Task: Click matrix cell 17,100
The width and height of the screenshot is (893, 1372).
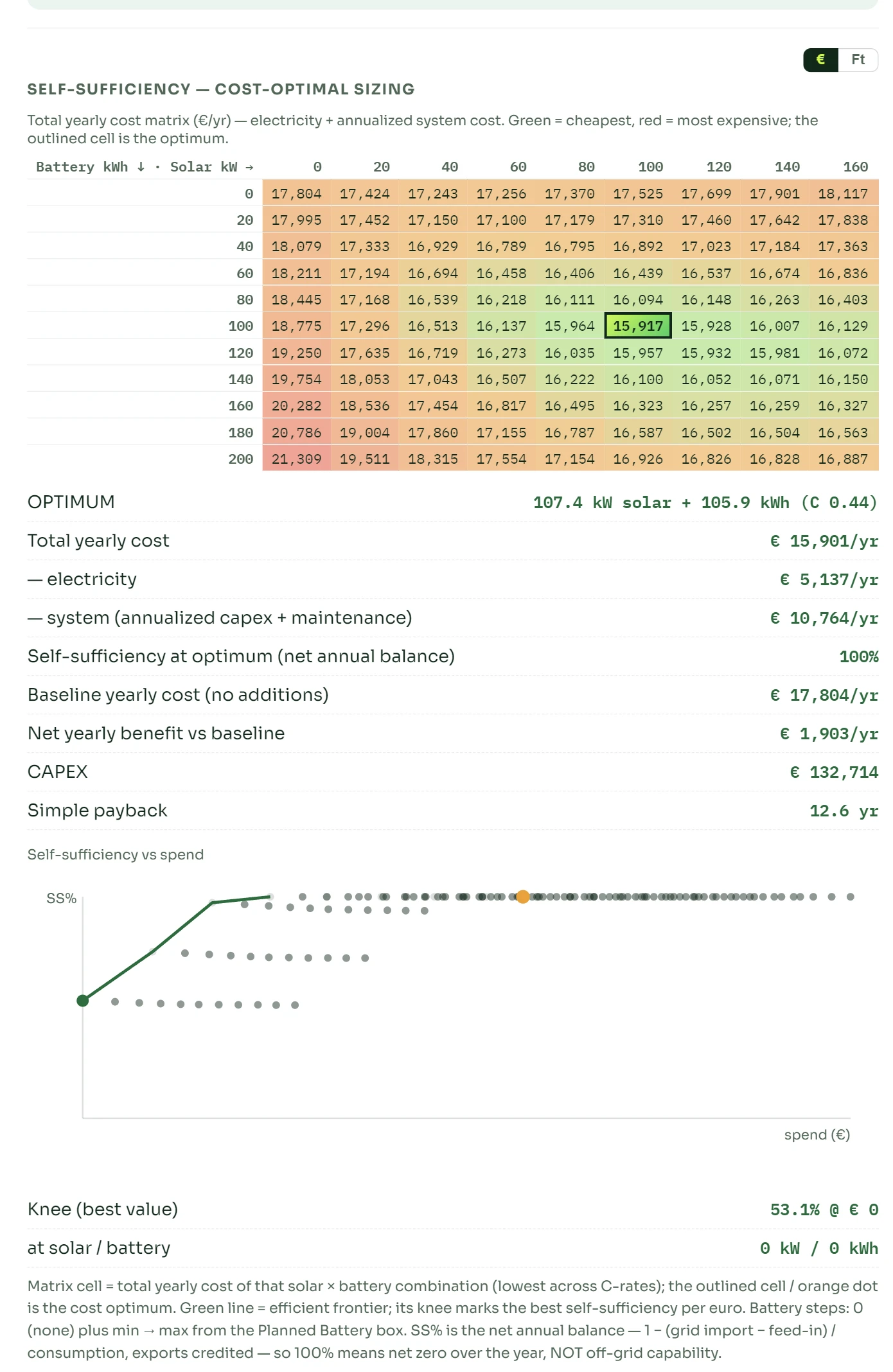Action: (x=502, y=220)
